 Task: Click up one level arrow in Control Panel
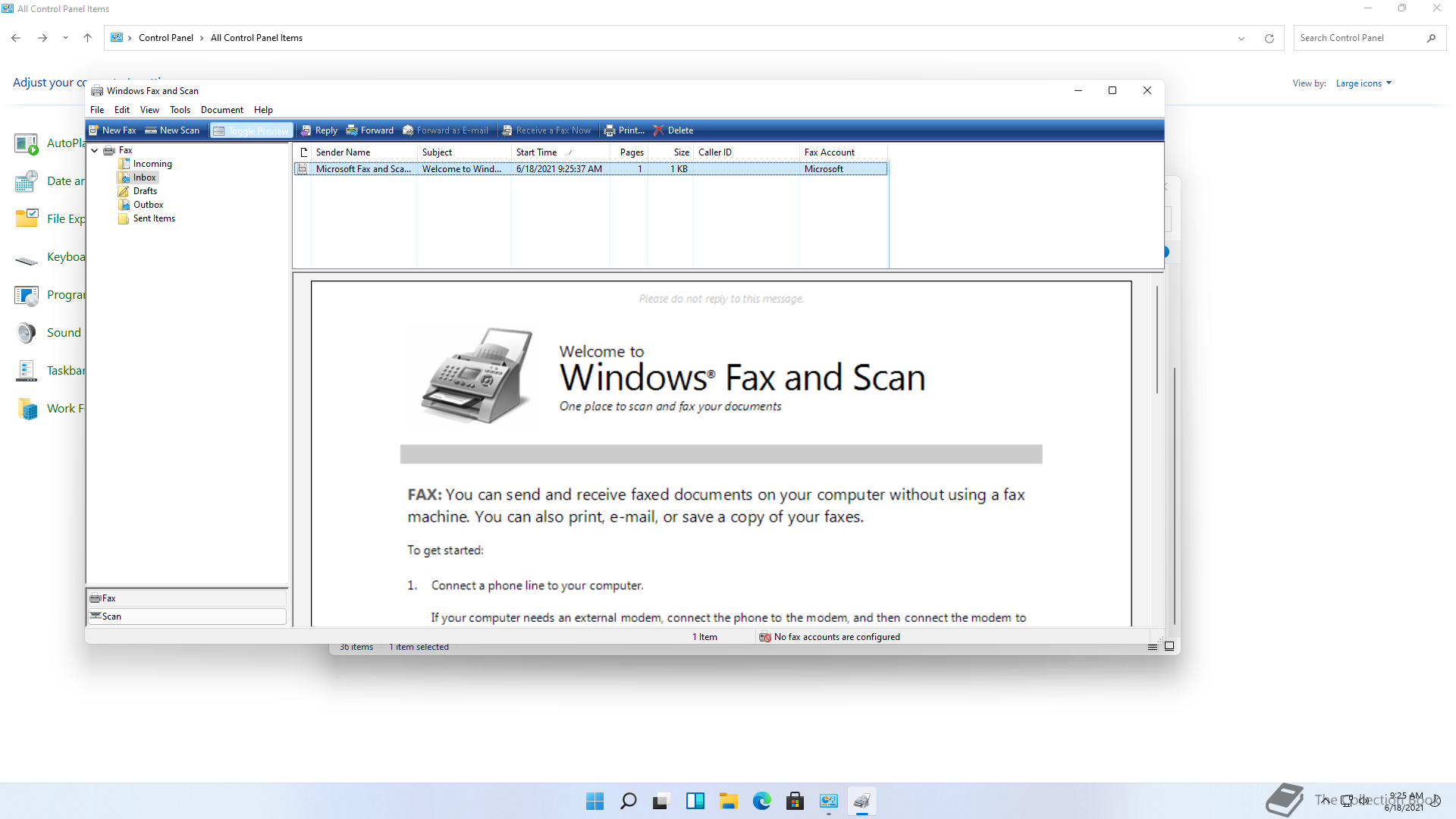pos(87,38)
